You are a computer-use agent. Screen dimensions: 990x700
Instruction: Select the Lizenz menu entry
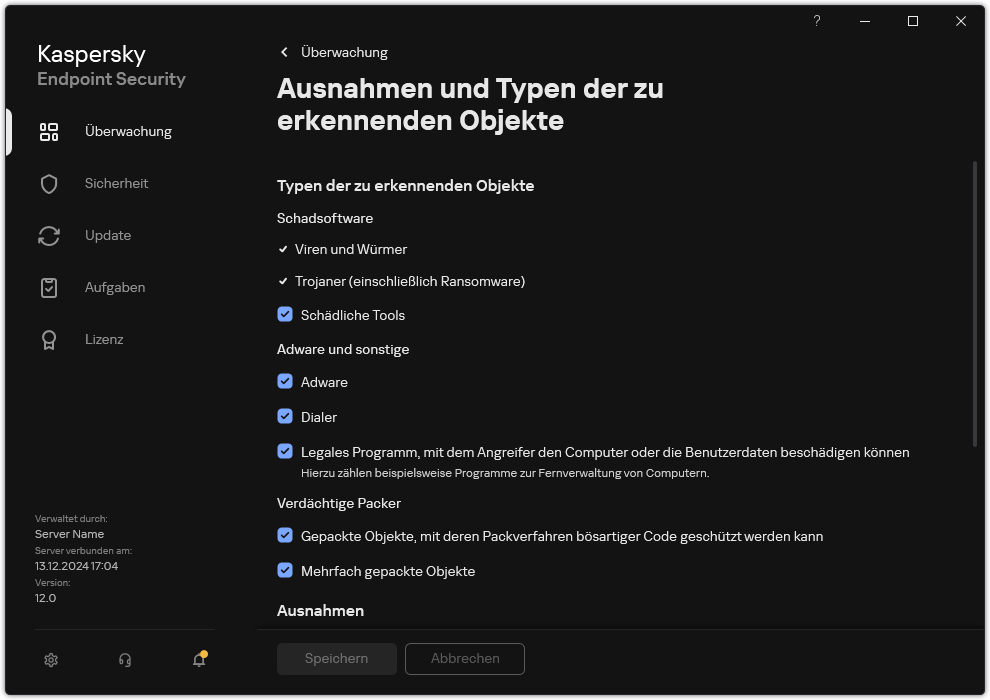(x=104, y=339)
